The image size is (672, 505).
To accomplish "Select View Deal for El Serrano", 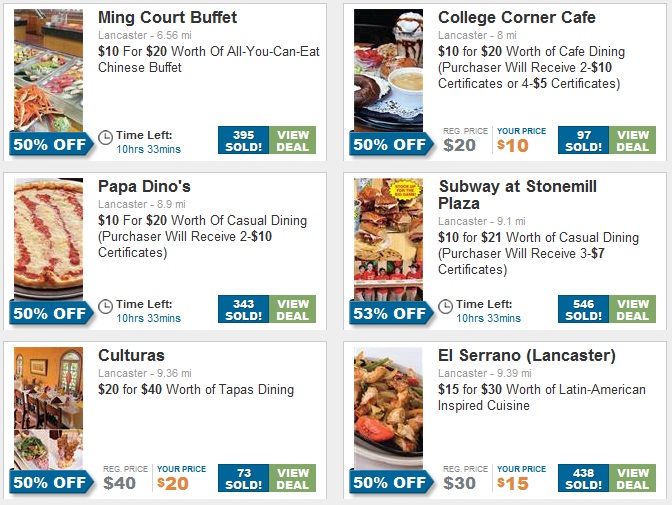I will coord(633,479).
